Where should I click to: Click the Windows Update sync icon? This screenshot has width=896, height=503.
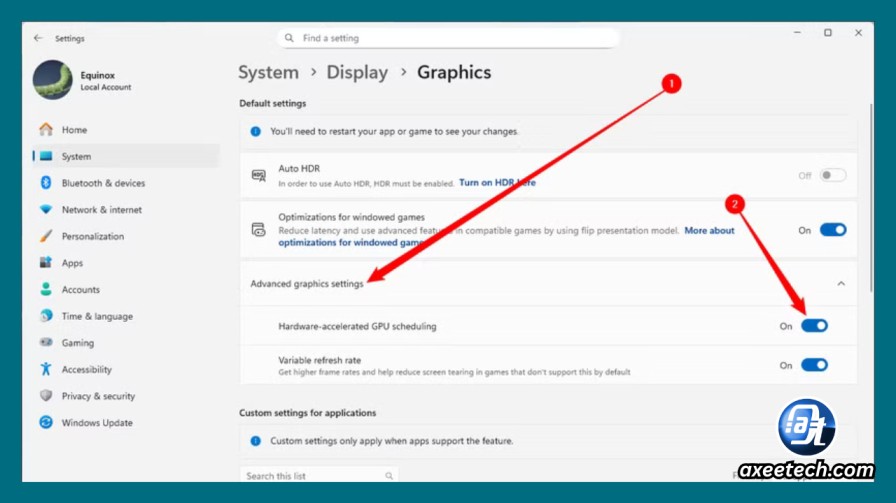(x=46, y=422)
